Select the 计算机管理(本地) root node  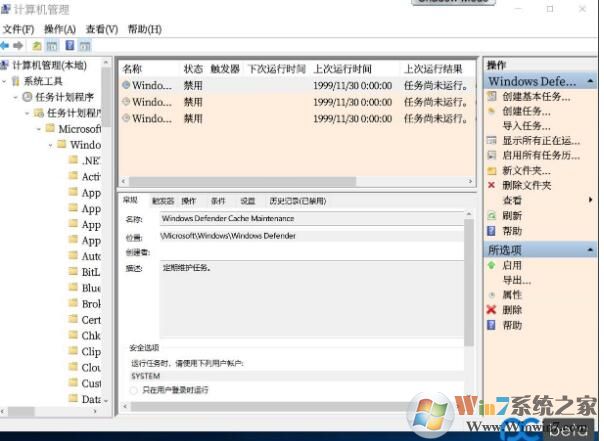click(49, 65)
